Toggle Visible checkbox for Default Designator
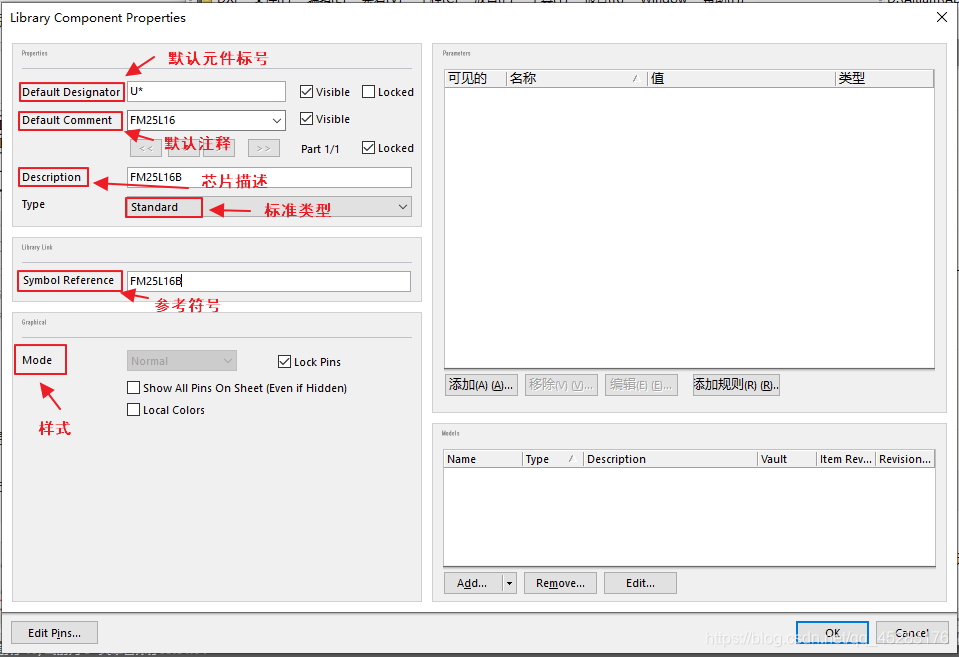Viewport: 959px width, 657px height. click(x=307, y=92)
